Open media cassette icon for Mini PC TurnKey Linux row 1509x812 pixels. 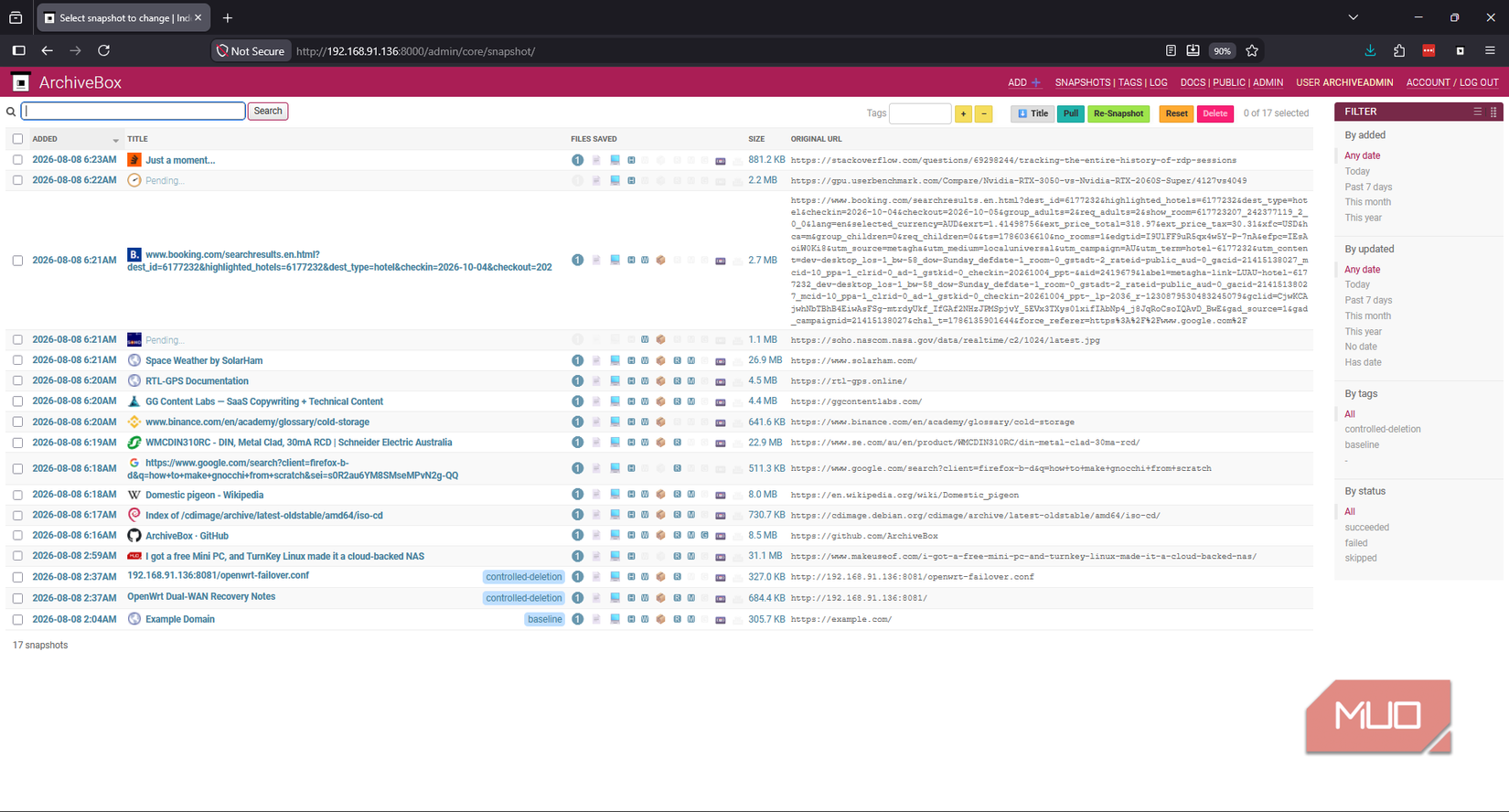point(721,557)
